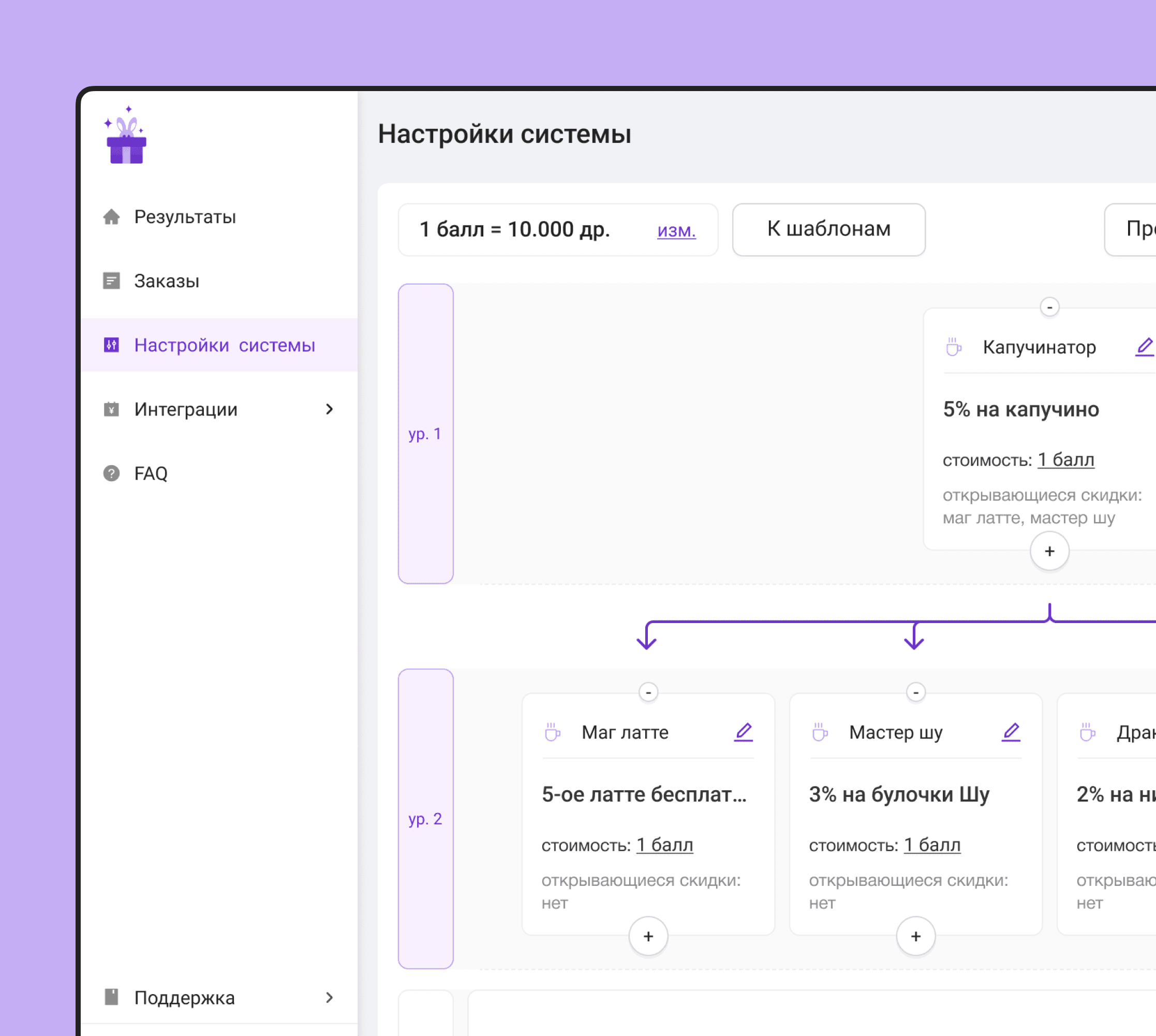This screenshot has width=1156, height=1036.
Task: Collapse Мастер шу card with minus button
Action: (x=915, y=692)
